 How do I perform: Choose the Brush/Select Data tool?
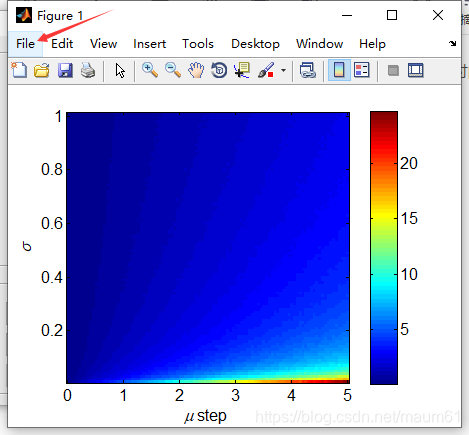[x=266, y=70]
